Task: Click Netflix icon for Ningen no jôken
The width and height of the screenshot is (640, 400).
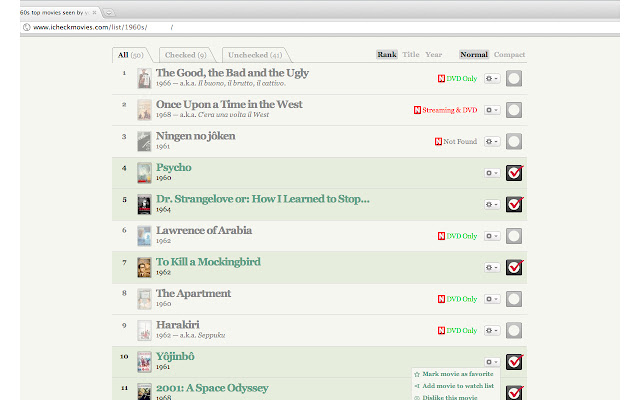Action: coord(438,142)
